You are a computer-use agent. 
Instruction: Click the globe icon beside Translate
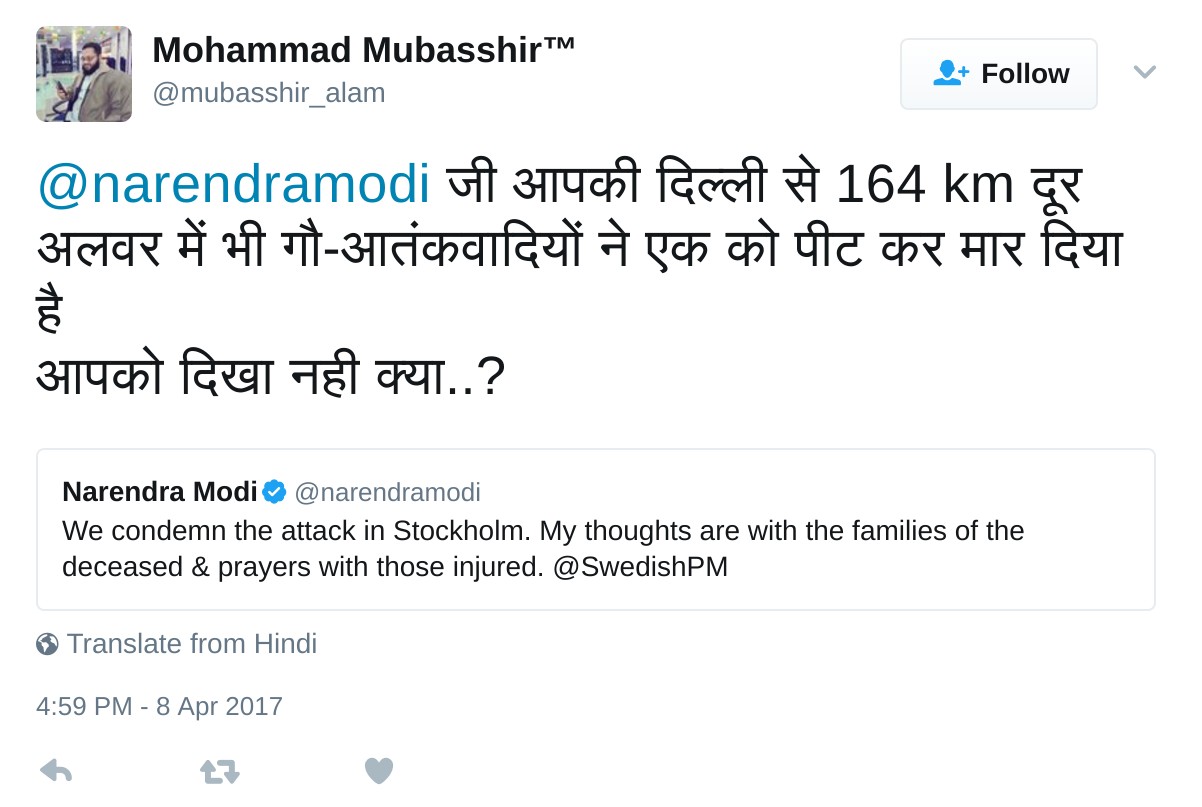[x=47, y=644]
